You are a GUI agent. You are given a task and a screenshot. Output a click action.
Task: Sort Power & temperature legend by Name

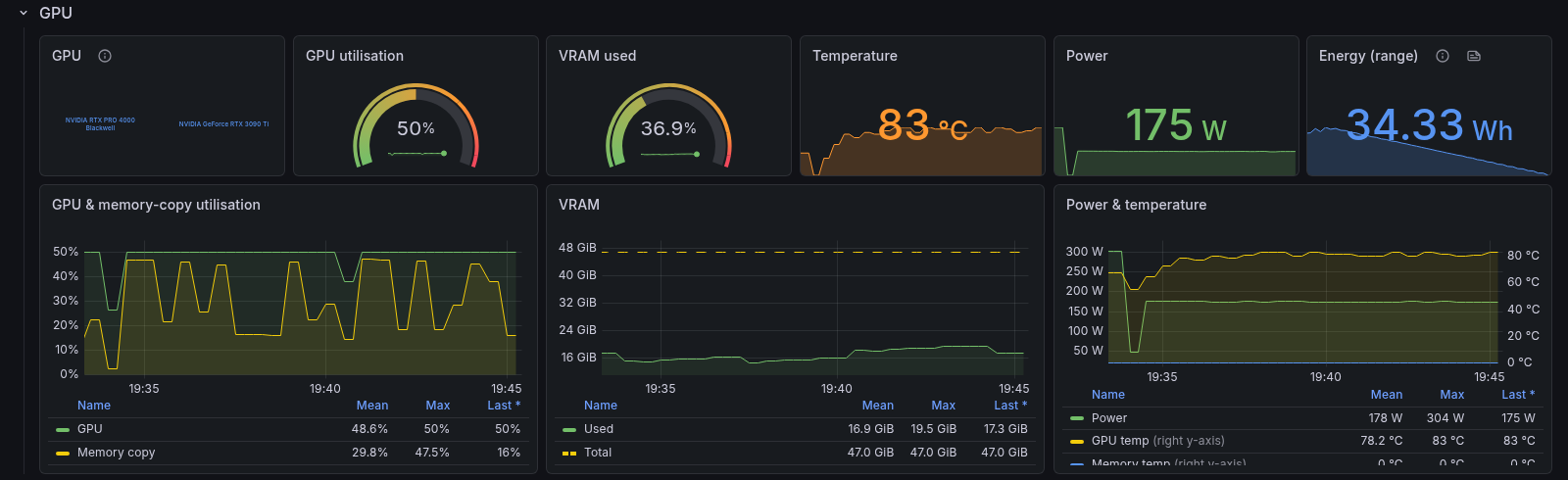click(x=1108, y=395)
